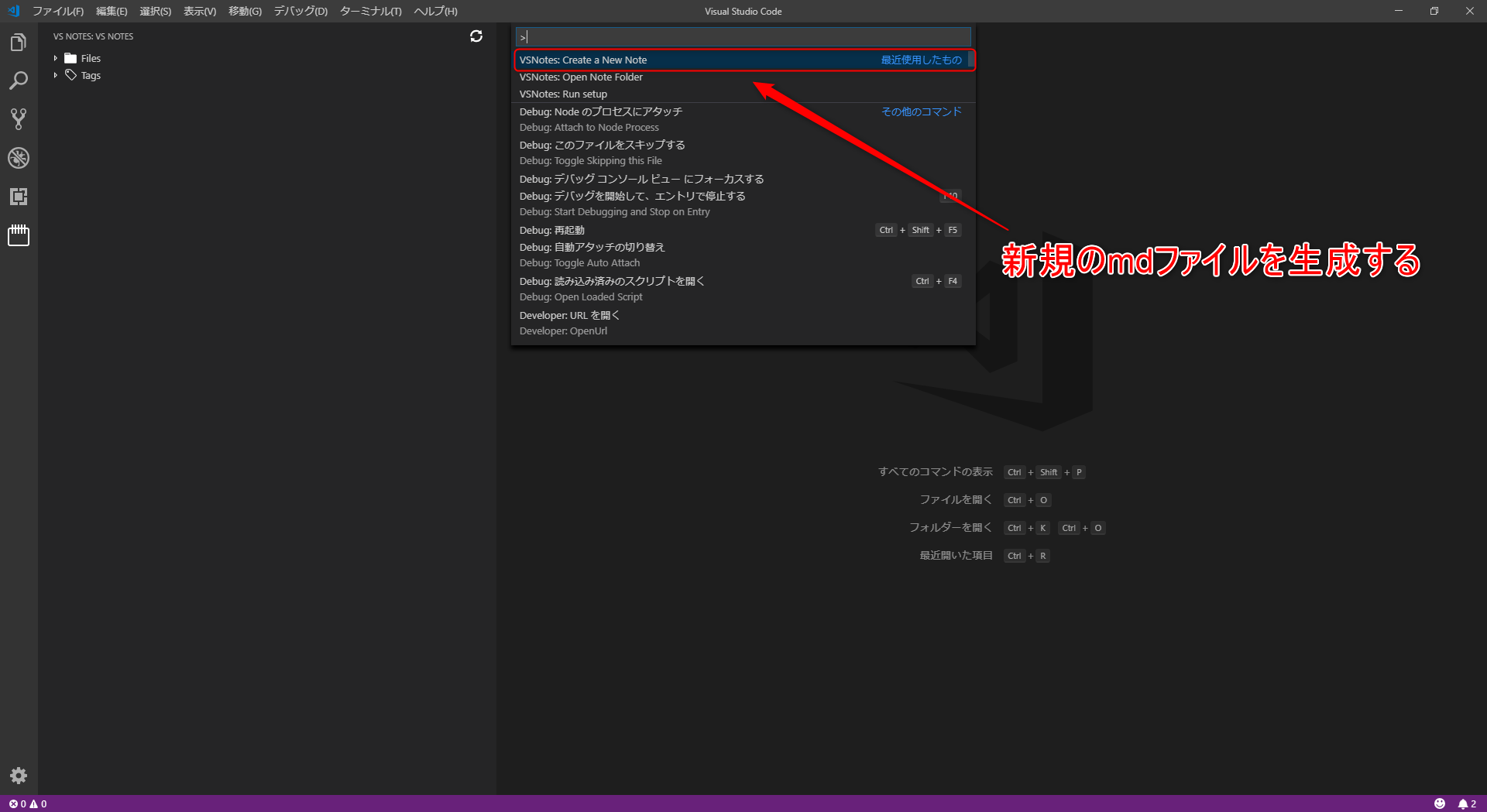
Task: Open the Manage gear icon
Action: point(19,776)
